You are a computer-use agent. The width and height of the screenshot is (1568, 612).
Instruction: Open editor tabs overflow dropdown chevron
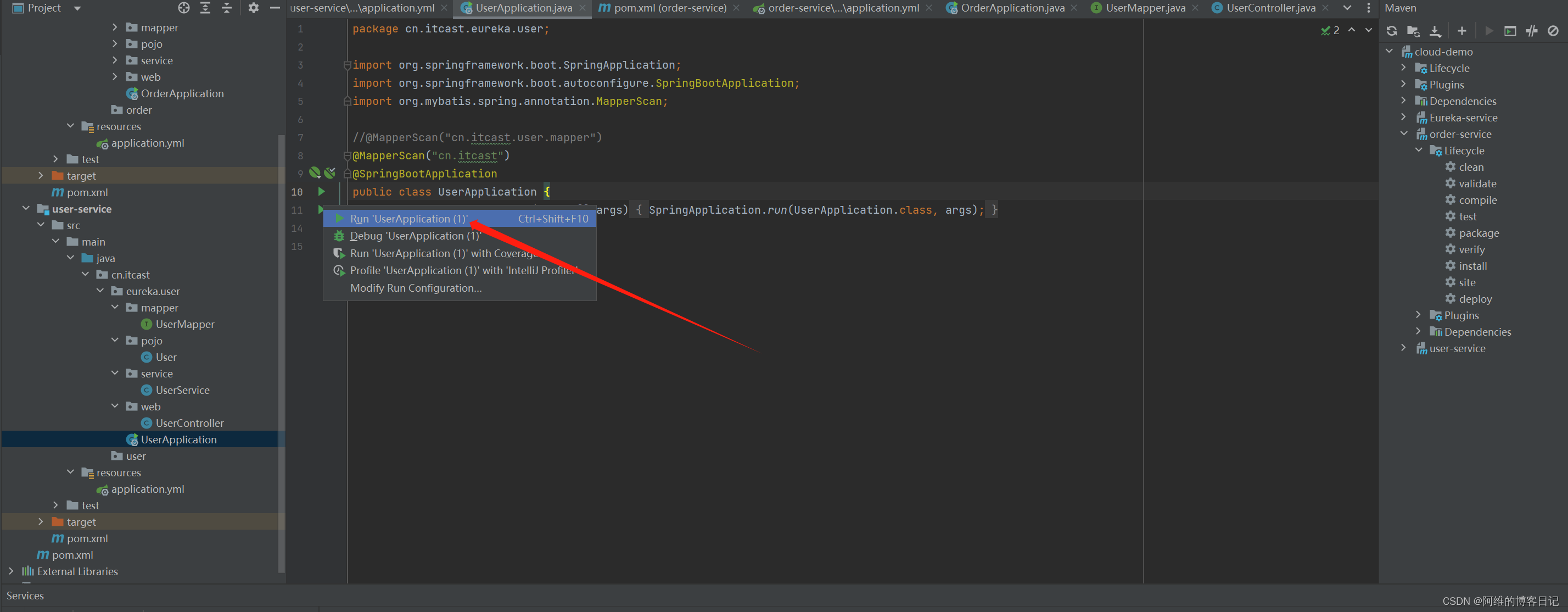pyautogui.click(x=1348, y=8)
